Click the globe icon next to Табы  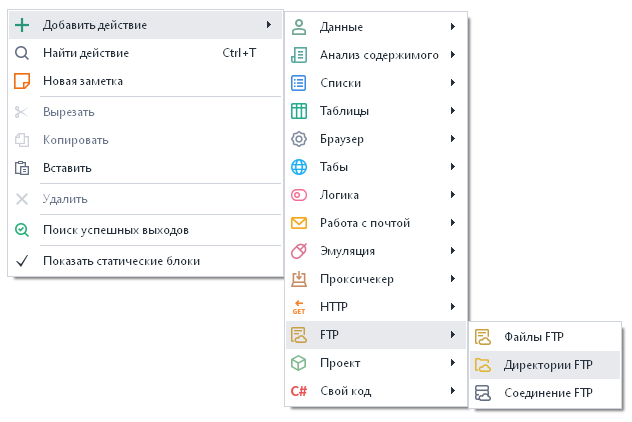(298, 167)
